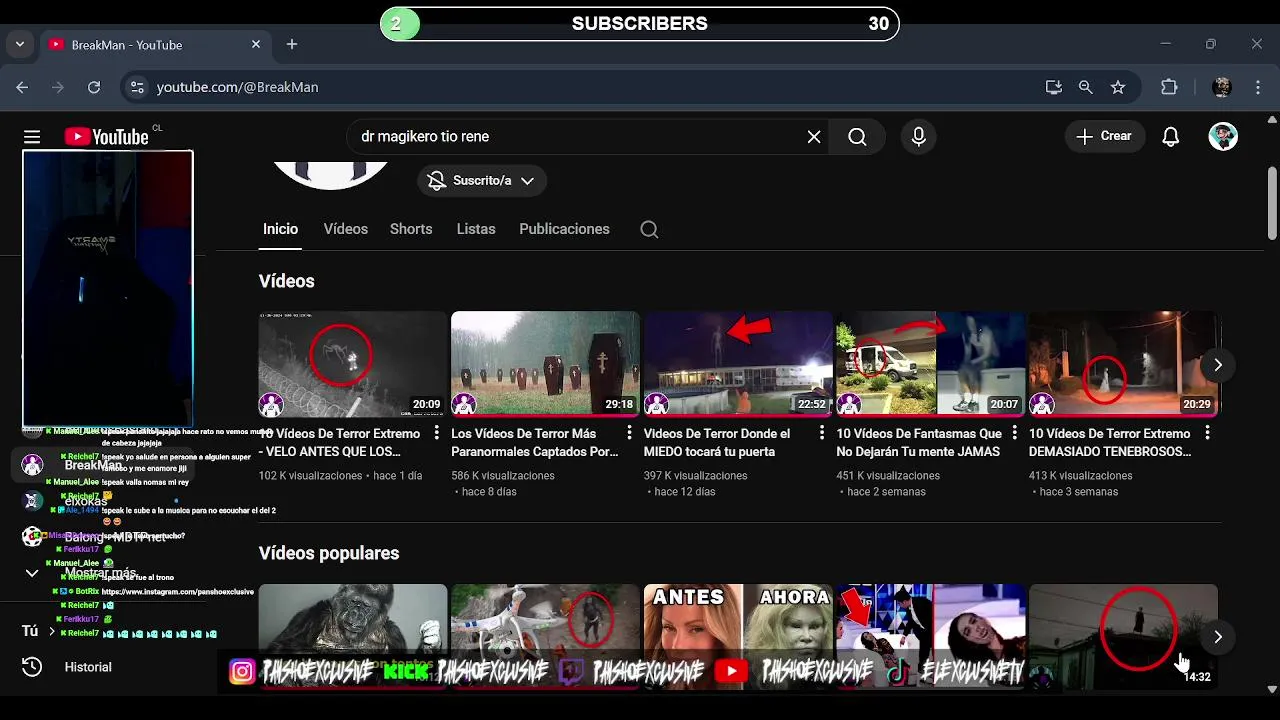The image size is (1280, 720).
Task: Expand the 'Tú' section chevron
Action: [52, 631]
